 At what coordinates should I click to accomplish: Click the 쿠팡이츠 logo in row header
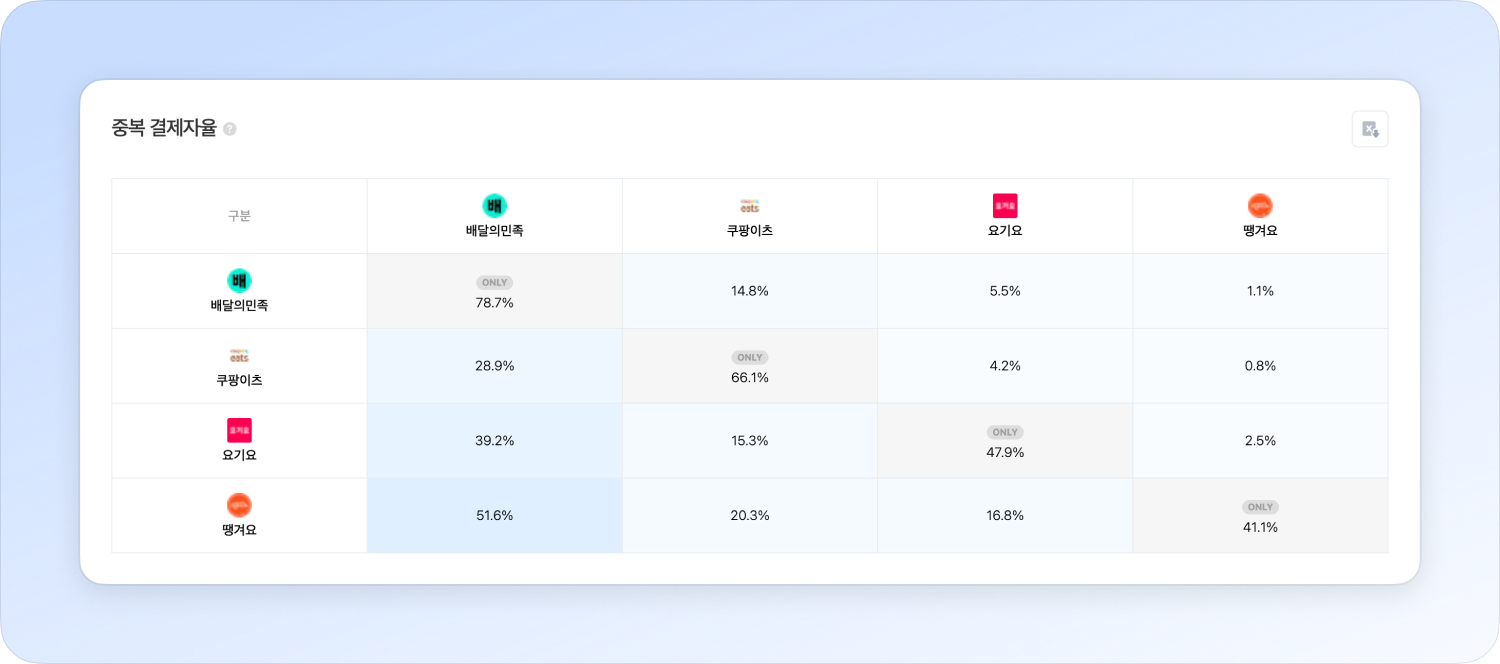(x=239, y=356)
